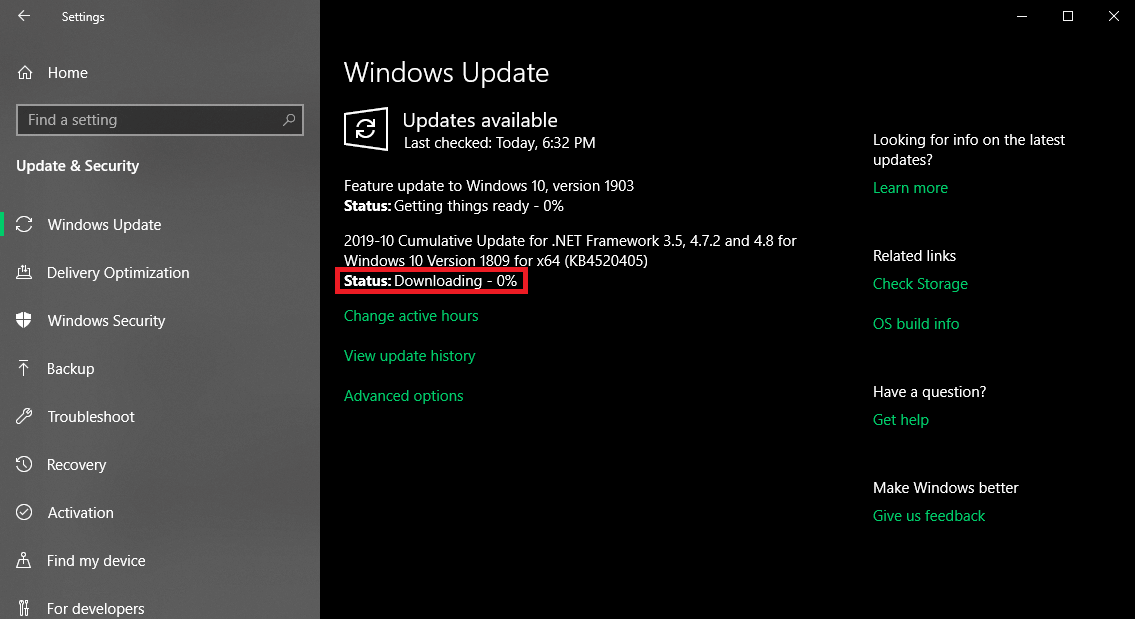
Task: Open the Check Storage link
Action: click(x=920, y=284)
